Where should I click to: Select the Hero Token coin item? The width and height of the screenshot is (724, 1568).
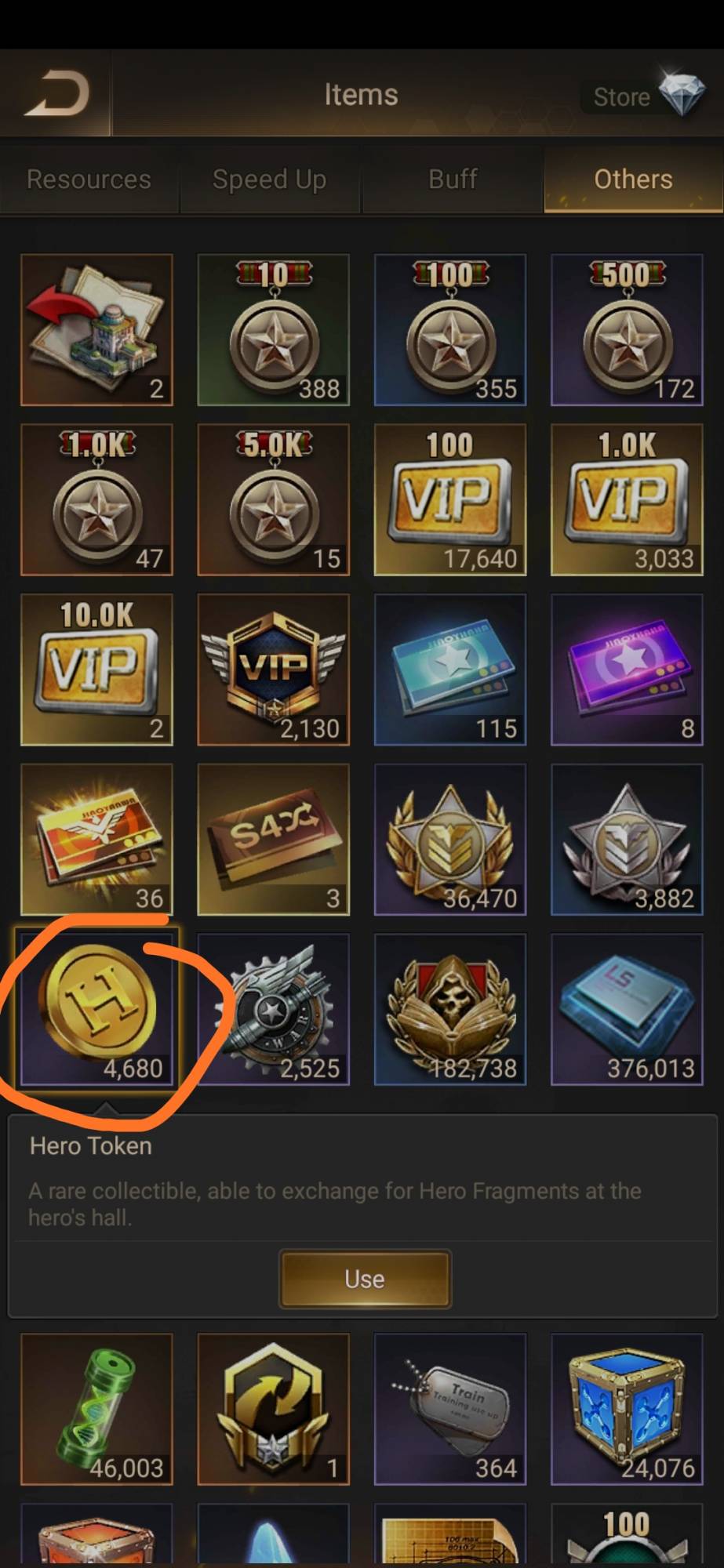(96, 1009)
